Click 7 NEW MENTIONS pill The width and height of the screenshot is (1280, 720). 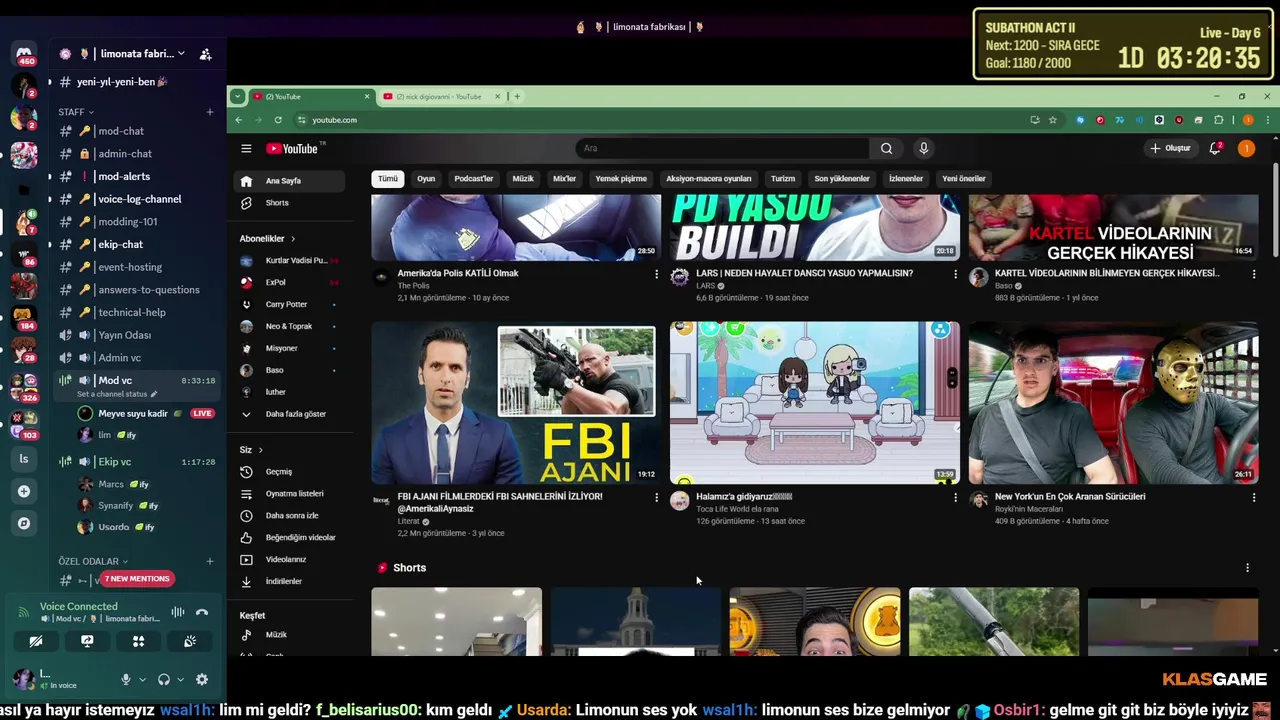click(x=137, y=578)
